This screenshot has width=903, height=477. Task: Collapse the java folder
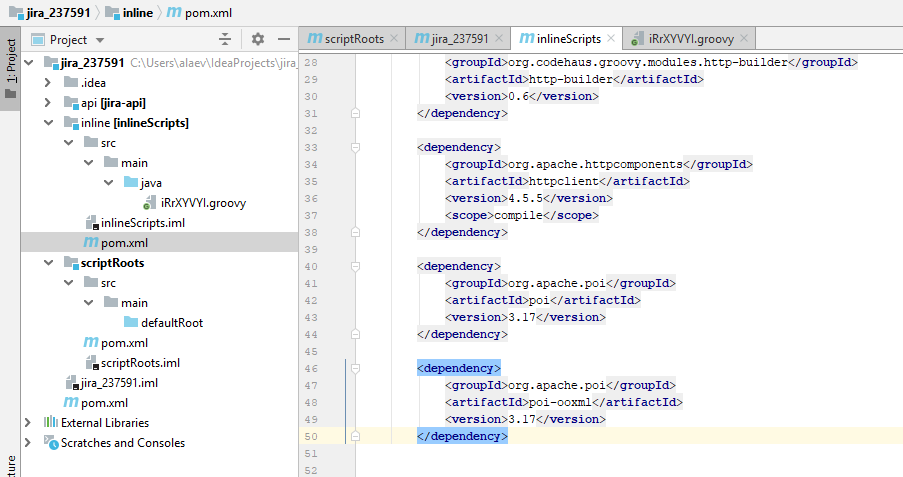click(109, 183)
